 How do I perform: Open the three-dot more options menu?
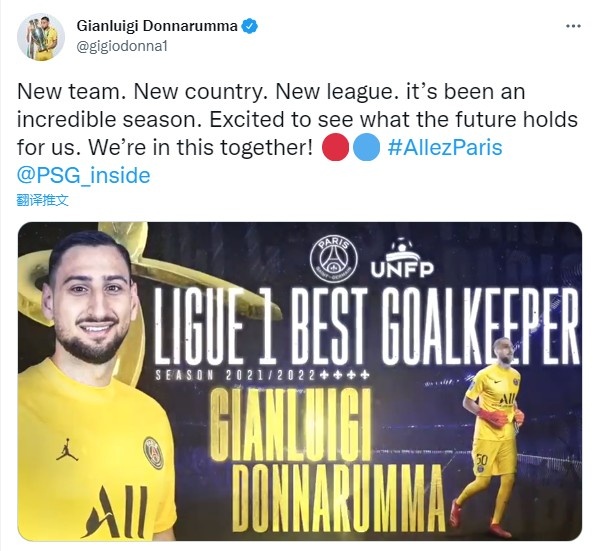(573, 26)
